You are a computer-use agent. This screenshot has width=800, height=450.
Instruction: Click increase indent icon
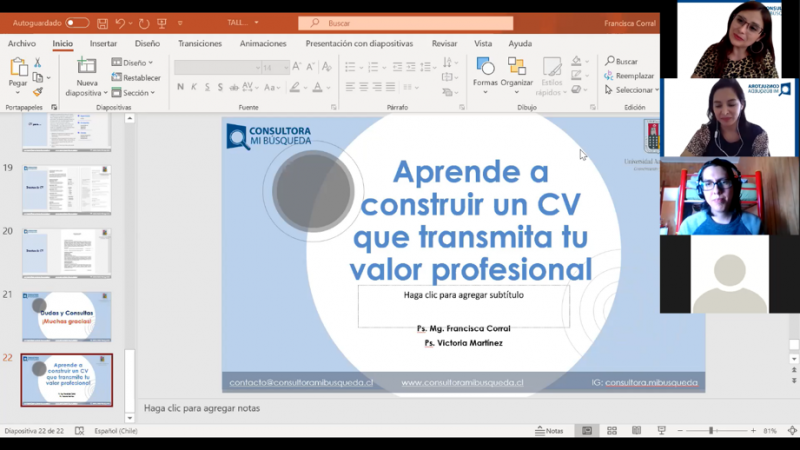click(x=411, y=67)
